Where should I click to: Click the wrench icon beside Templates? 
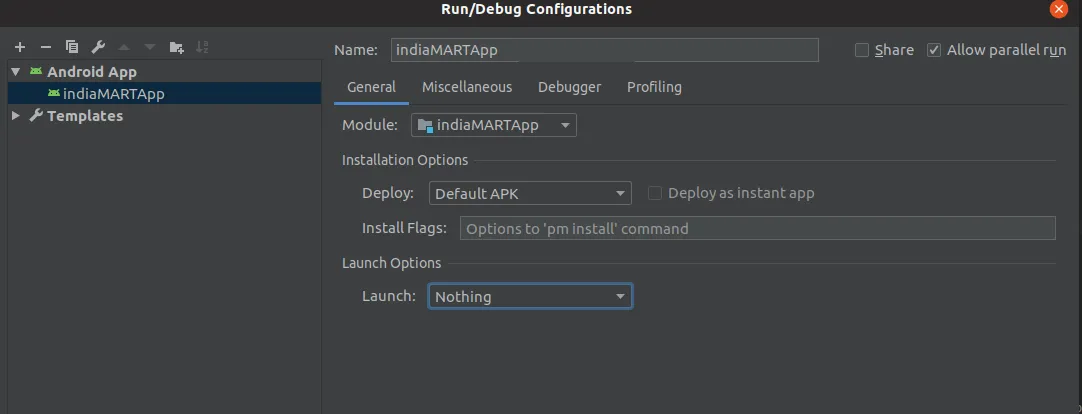(36, 115)
